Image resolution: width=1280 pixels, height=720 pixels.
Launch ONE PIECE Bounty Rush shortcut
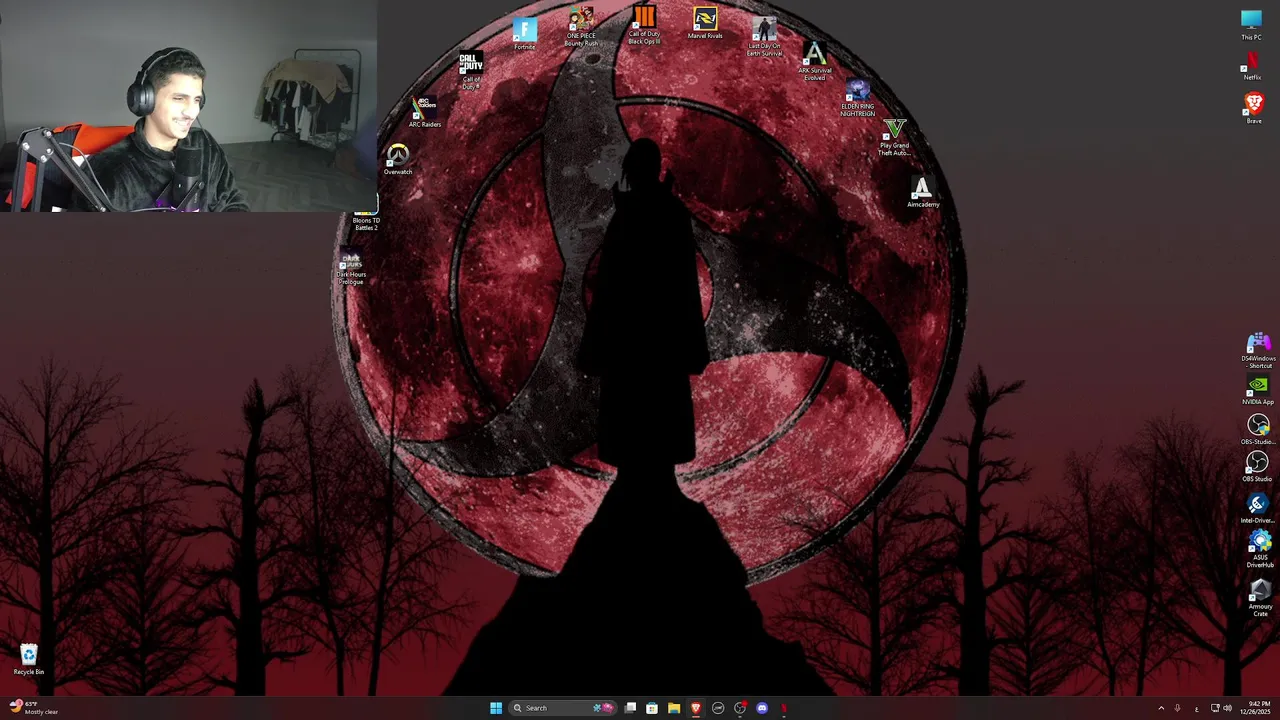point(581,27)
